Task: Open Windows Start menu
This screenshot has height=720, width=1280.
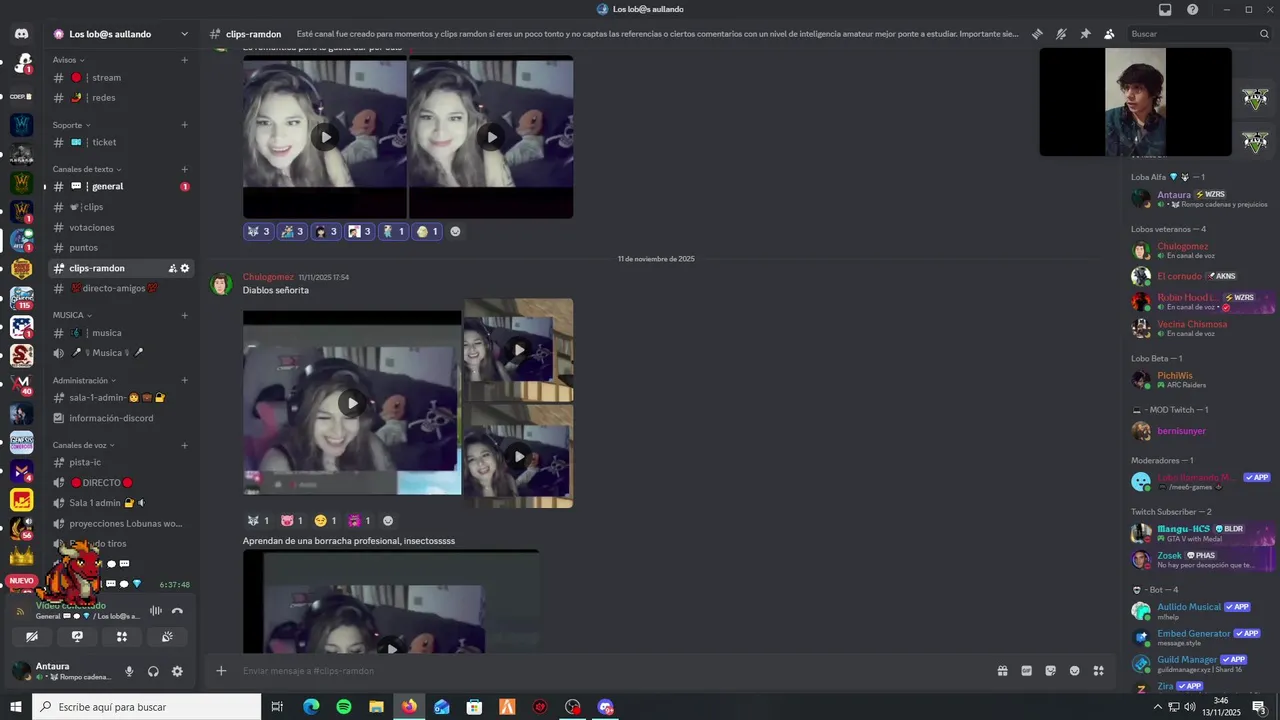Action: tap(16, 707)
